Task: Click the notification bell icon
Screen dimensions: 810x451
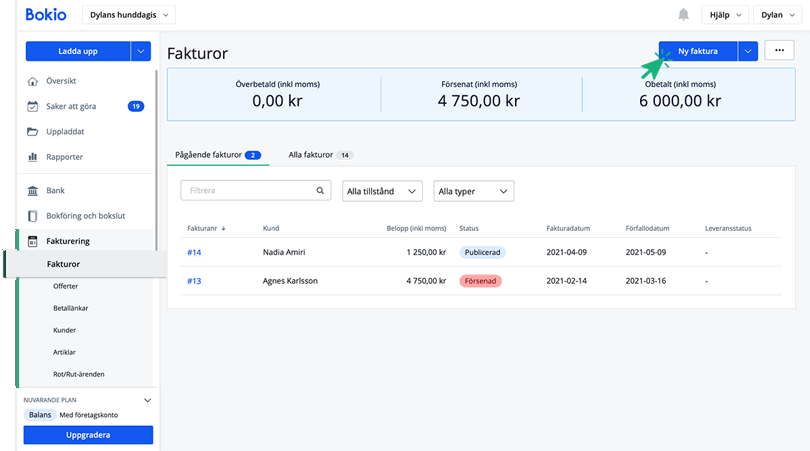Action: point(684,15)
